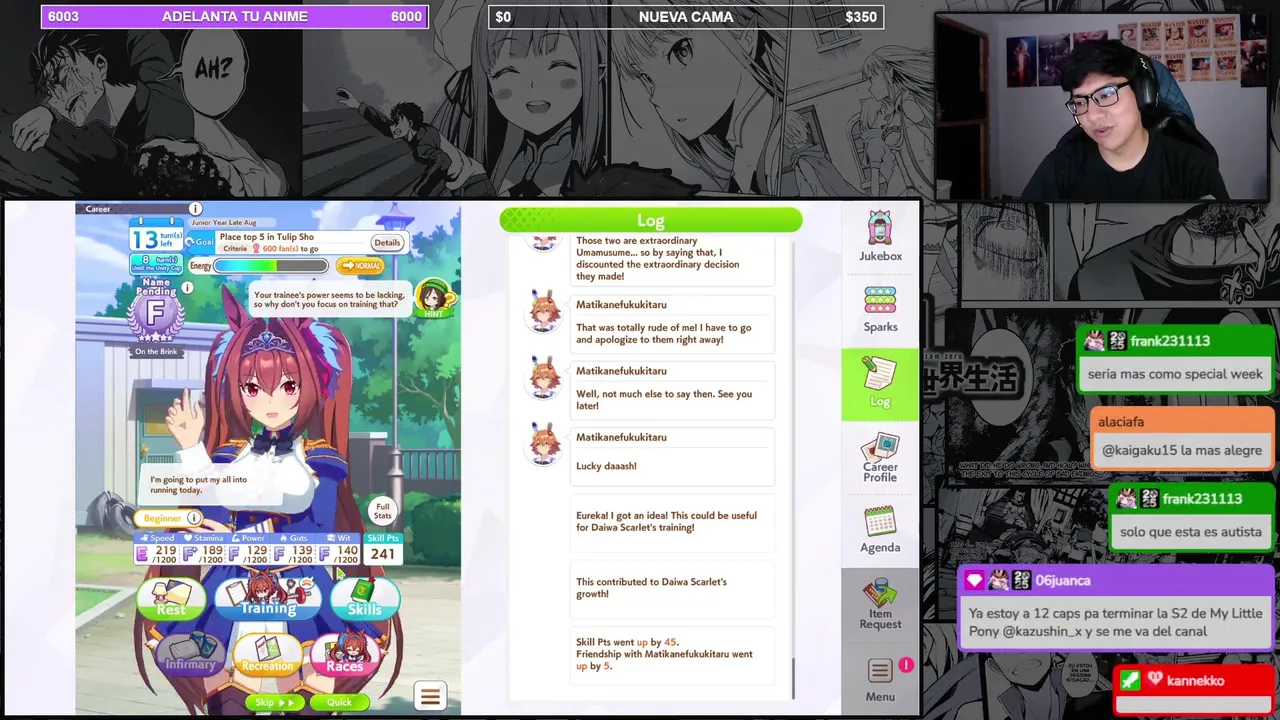This screenshot has height=720, width=1280.
Task: Click the info icon next to Name Pending
Action: click(x=187, y=287)
